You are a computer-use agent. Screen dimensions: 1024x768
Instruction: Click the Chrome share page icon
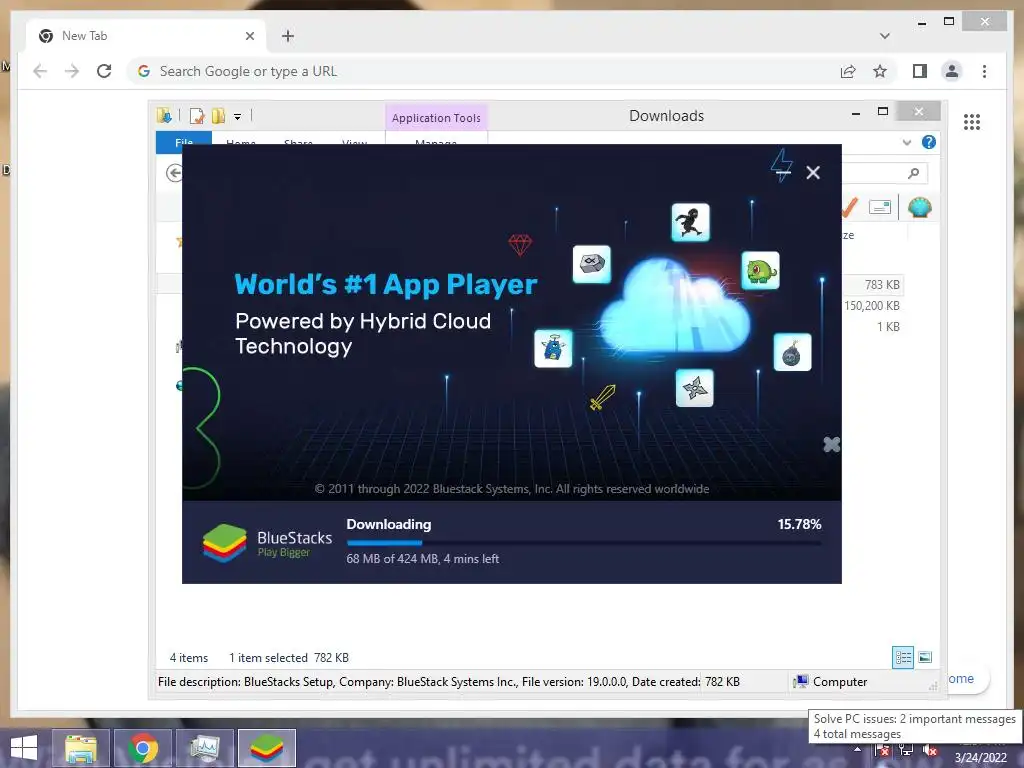pyautogui.click(x=848, y=71)
